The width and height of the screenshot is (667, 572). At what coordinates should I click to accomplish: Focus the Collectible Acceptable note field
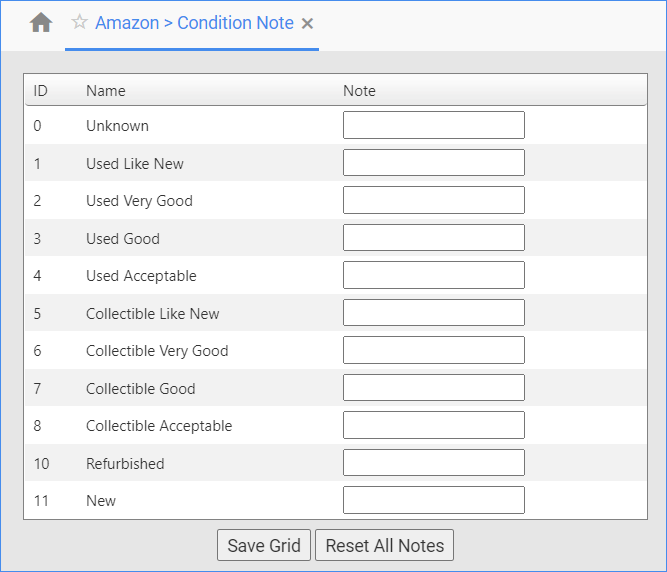[x=433, y=425]
